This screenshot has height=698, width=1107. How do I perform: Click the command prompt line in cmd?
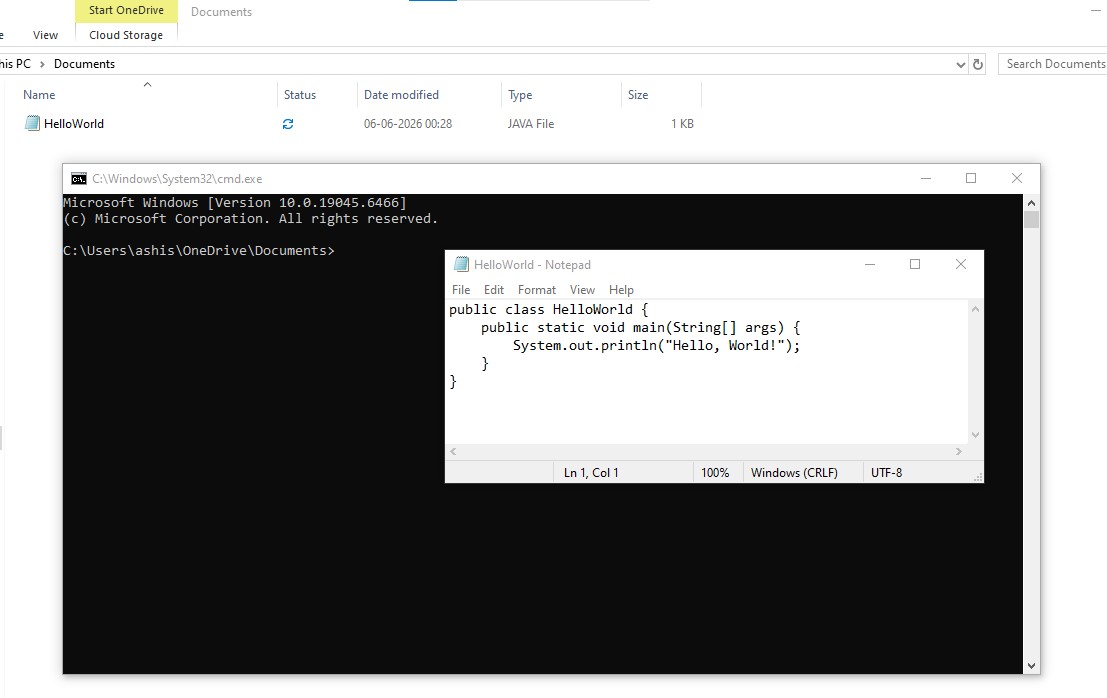[199, 251]
